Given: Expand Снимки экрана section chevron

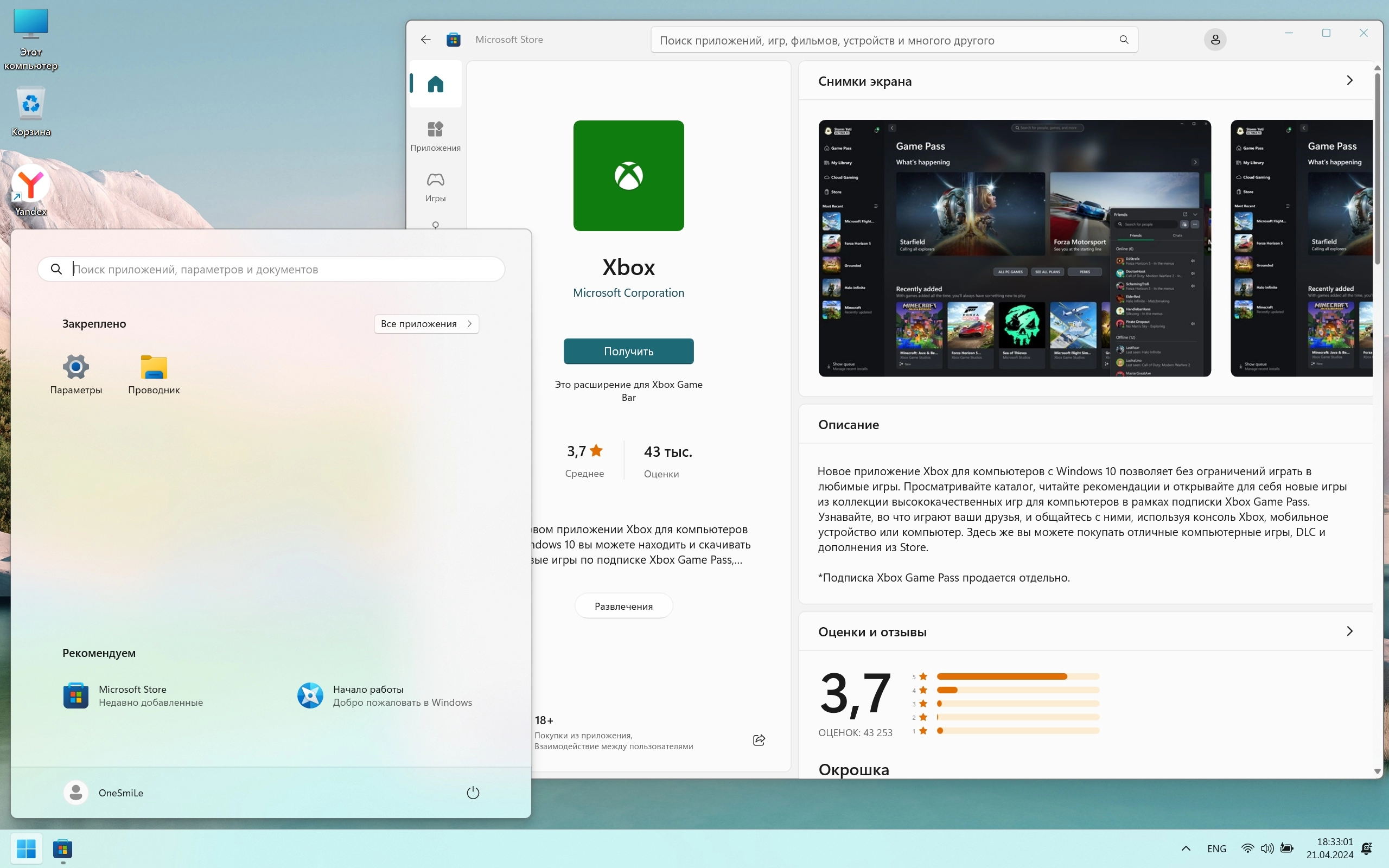Looking at the screenshot, I should tap(1349, 80).
